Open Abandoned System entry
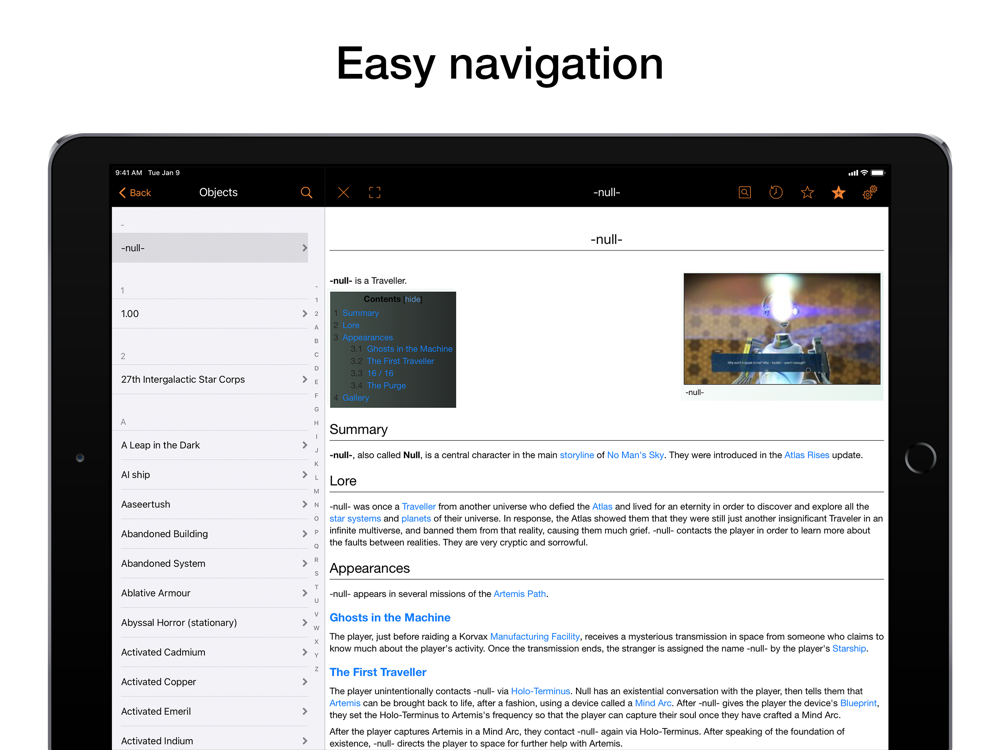 210,564
